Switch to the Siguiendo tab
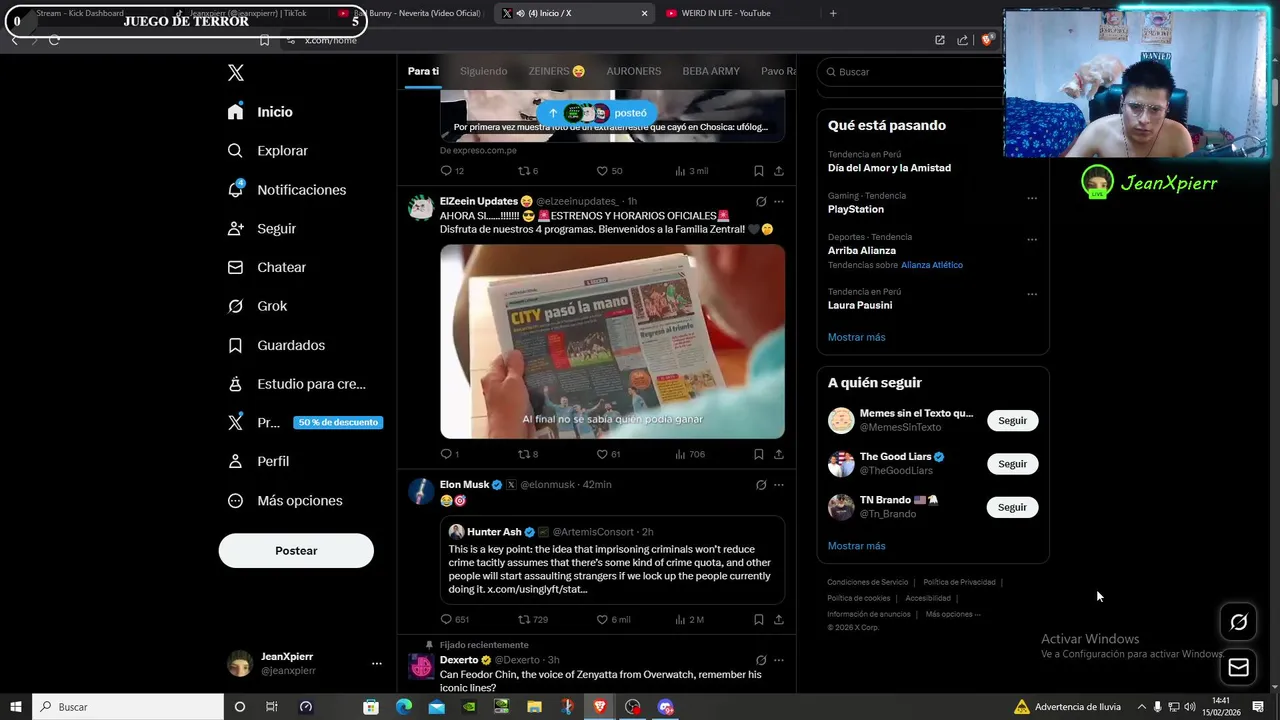1280x720 pixels. (x=483, y=71)
